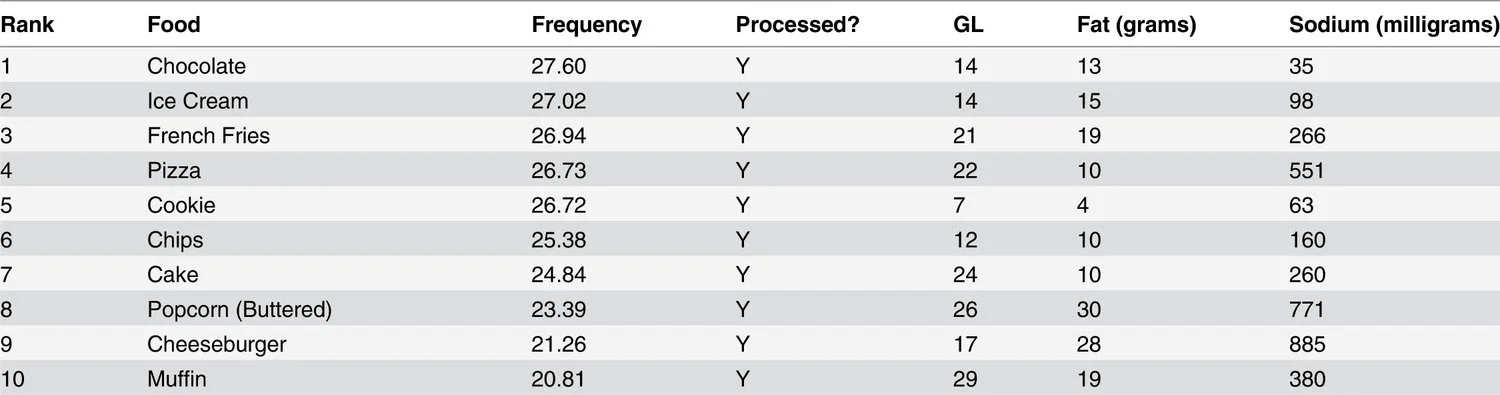Click sodium value 885
Viewport: 1500px width, 395px height.
[1308, 345]
